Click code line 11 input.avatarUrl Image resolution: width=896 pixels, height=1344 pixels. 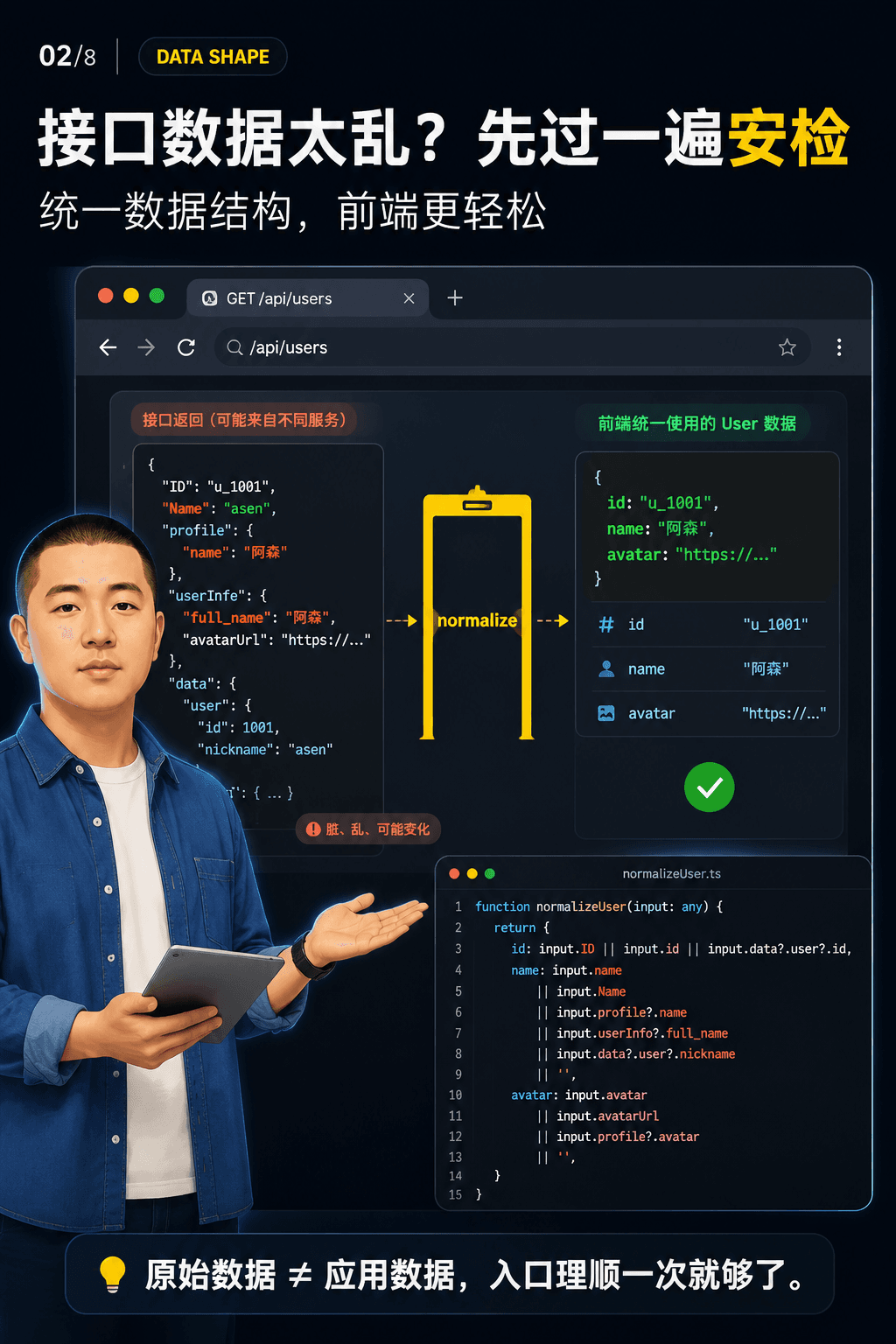coord(598,1116)
